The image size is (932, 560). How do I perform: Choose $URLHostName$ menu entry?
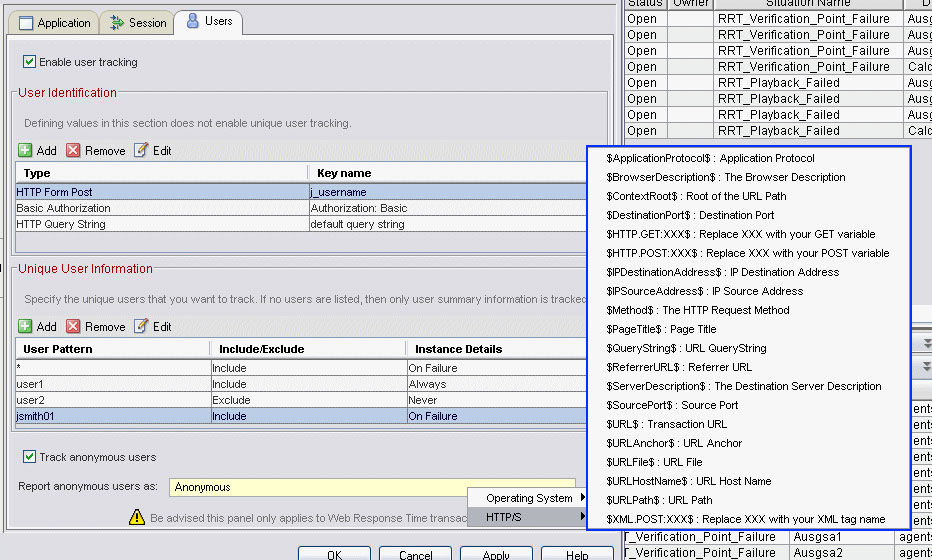pos(749,482)
